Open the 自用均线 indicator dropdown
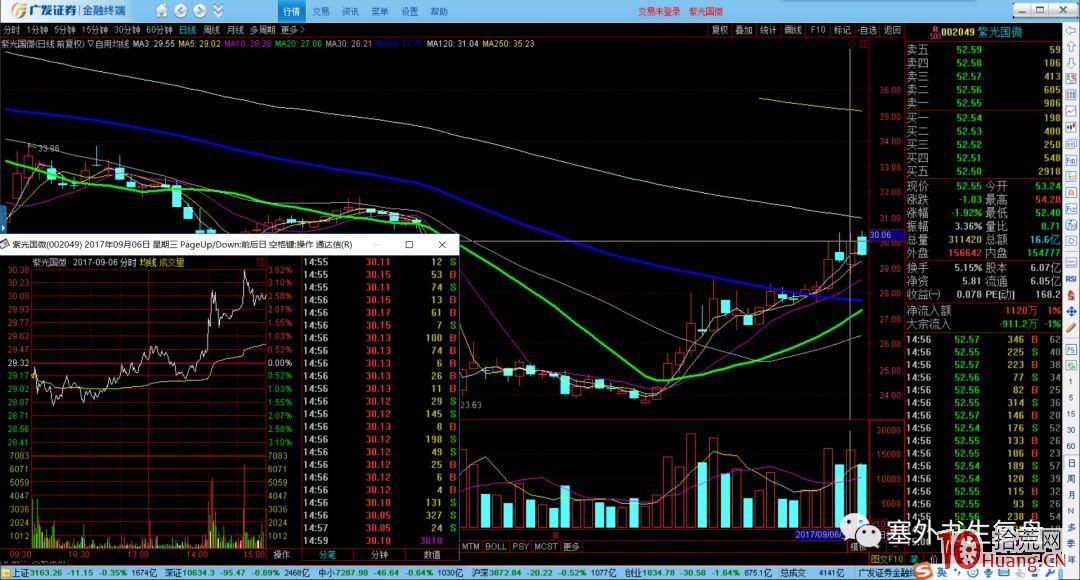The height and width of the screenshot is (580, 1080). (x=109, y=43)
